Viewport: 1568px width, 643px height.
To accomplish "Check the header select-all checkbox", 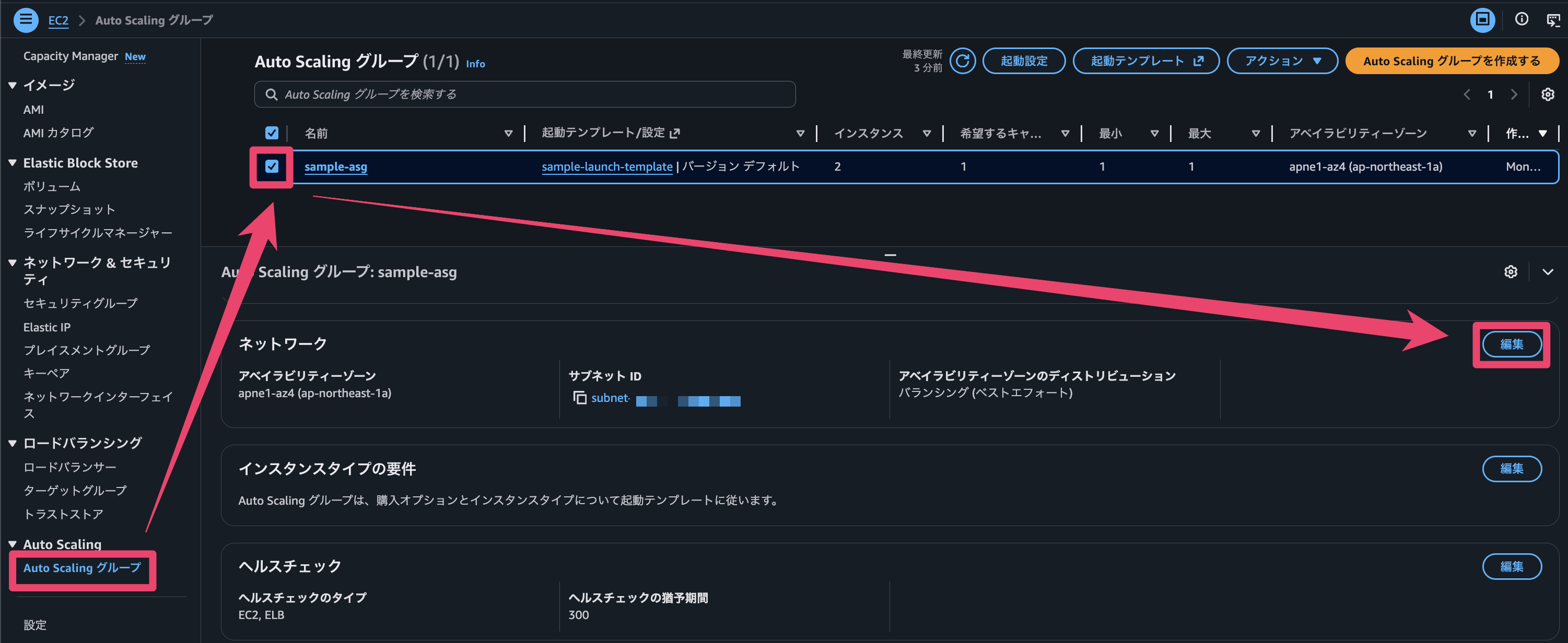I will click(x=272, y=133).
